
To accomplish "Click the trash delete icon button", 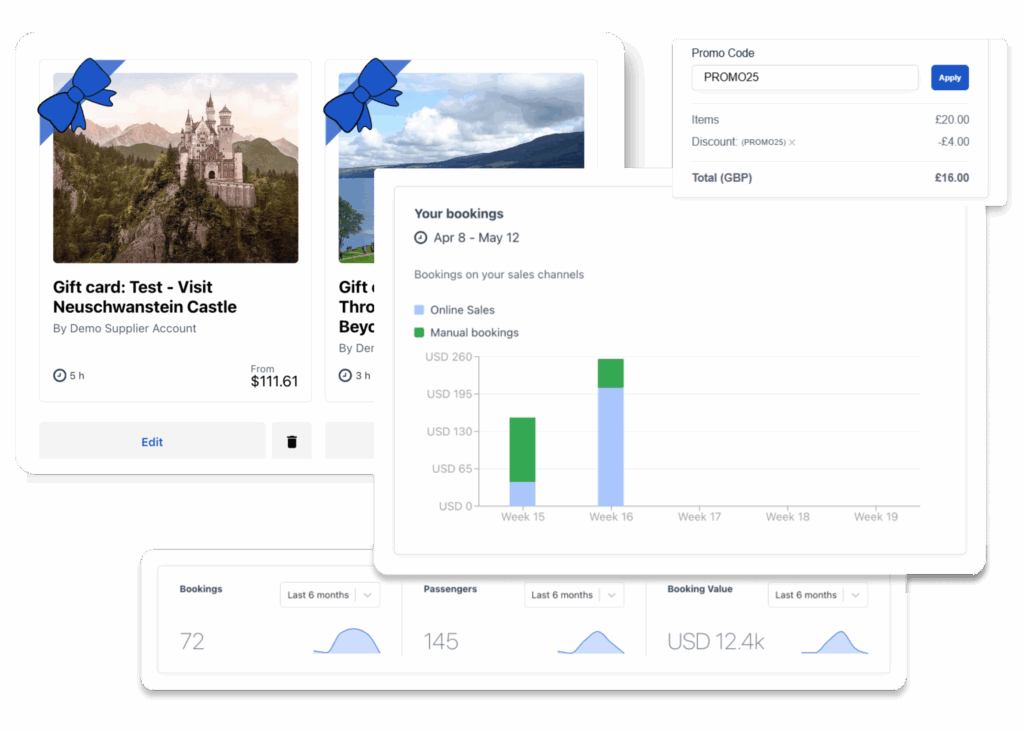I will pyautogui.click(x=292, y=442).
